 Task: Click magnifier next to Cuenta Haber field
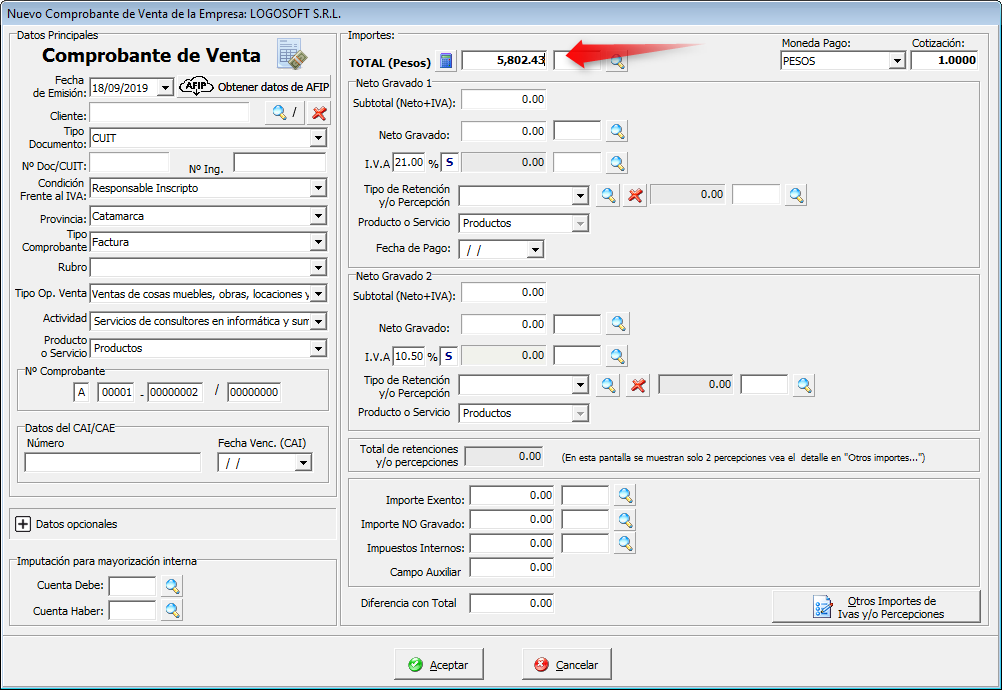pos(172,610)
